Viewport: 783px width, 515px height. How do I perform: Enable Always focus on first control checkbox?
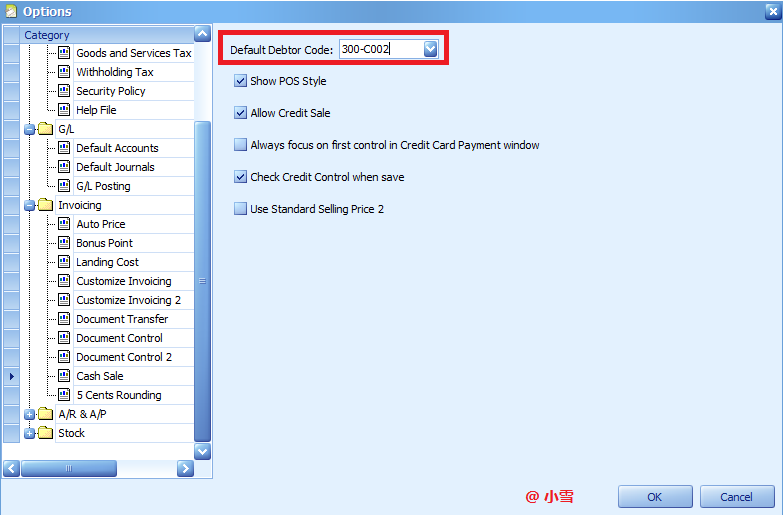pos(240,145)
